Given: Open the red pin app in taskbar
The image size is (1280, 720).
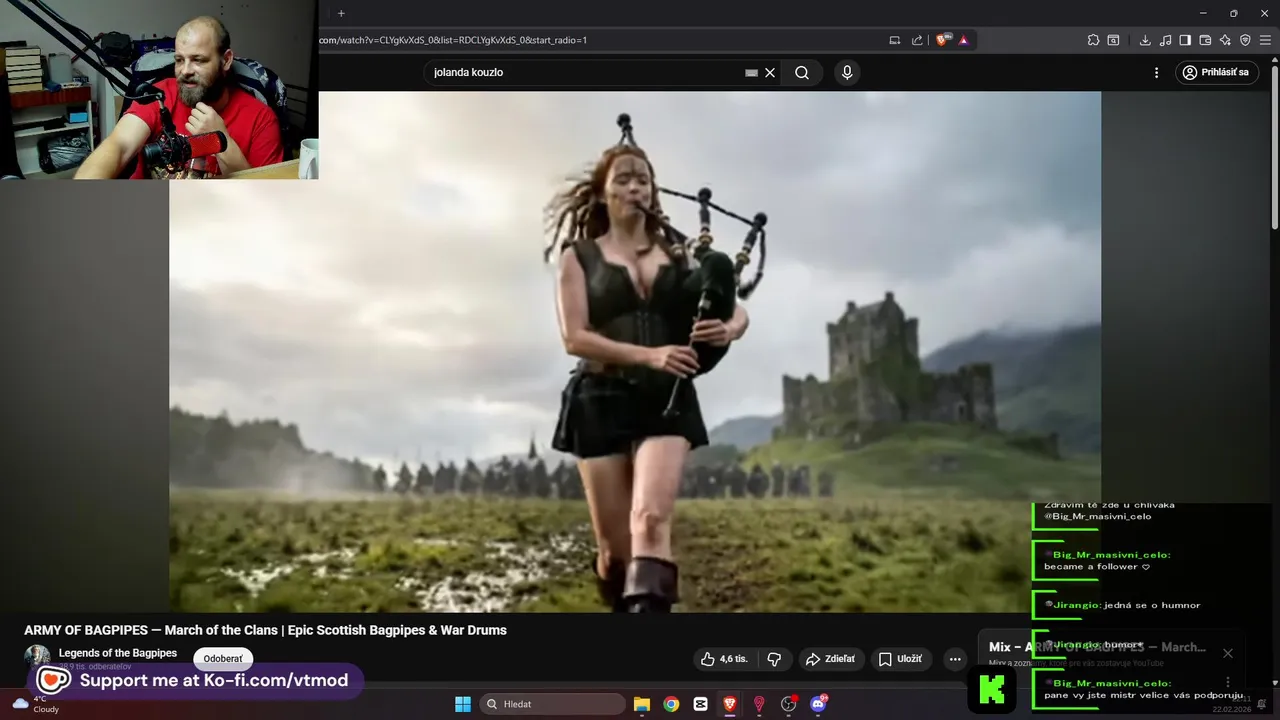Looking at the screenshot, I should click(x=759, y=704).
